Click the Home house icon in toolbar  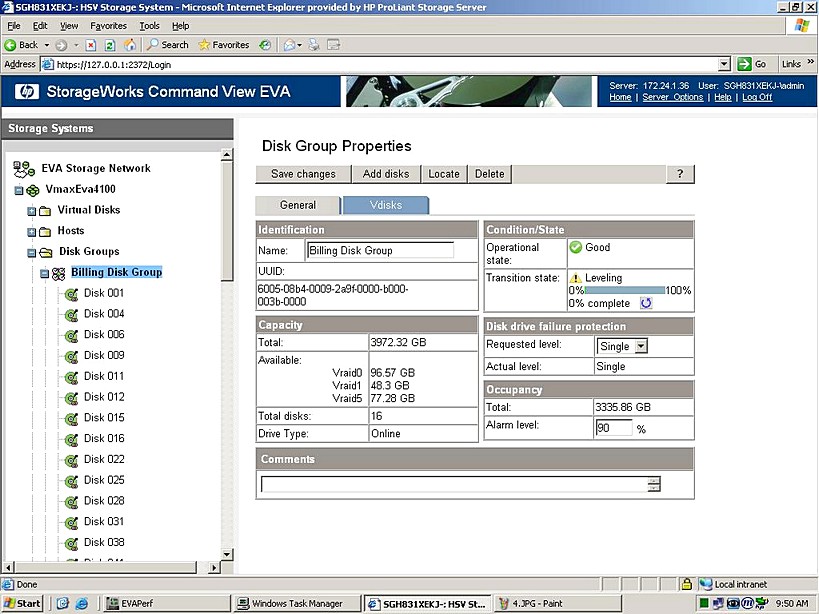coord(130,45)
